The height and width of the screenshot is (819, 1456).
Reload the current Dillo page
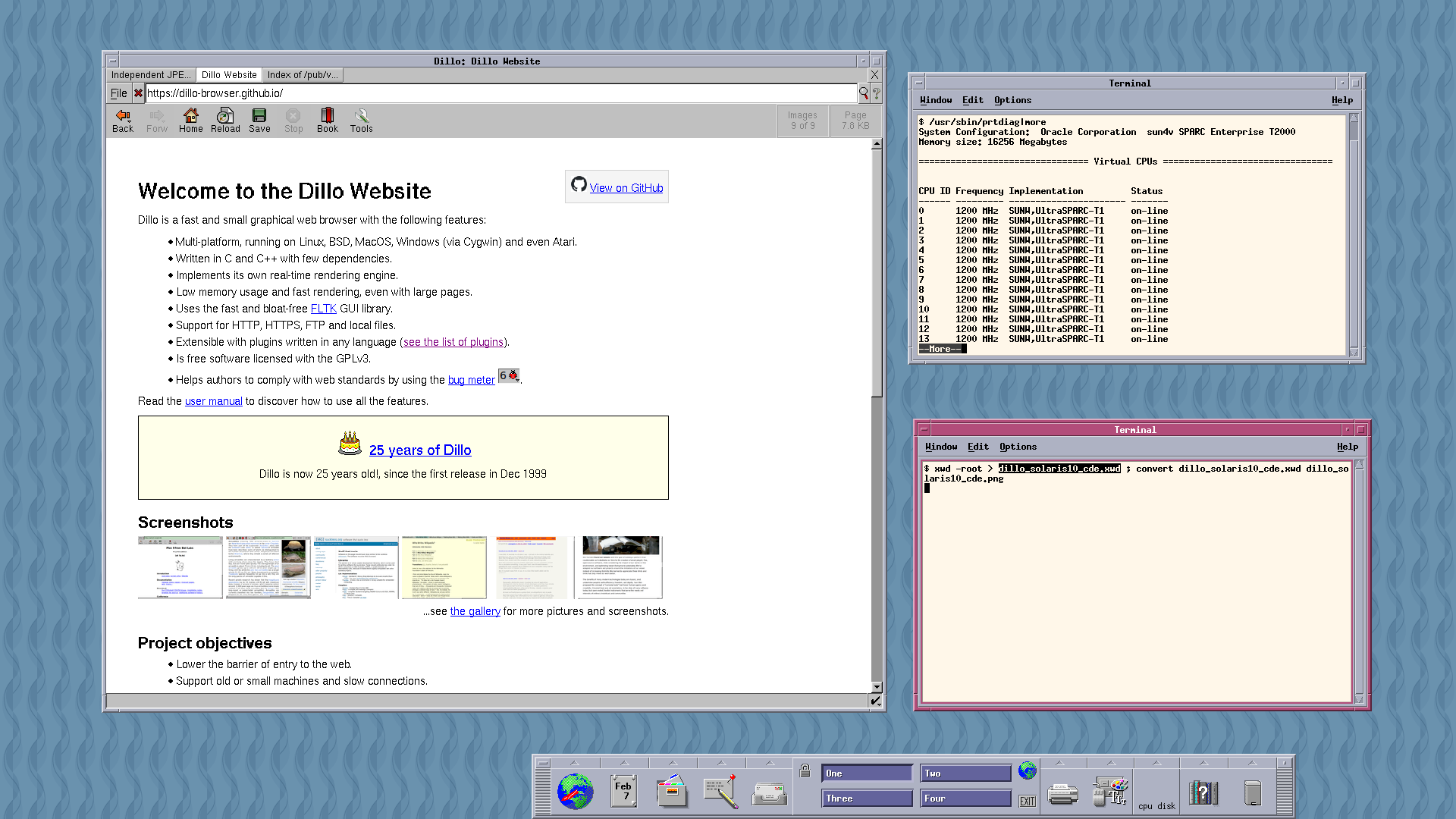pos(225,121)
